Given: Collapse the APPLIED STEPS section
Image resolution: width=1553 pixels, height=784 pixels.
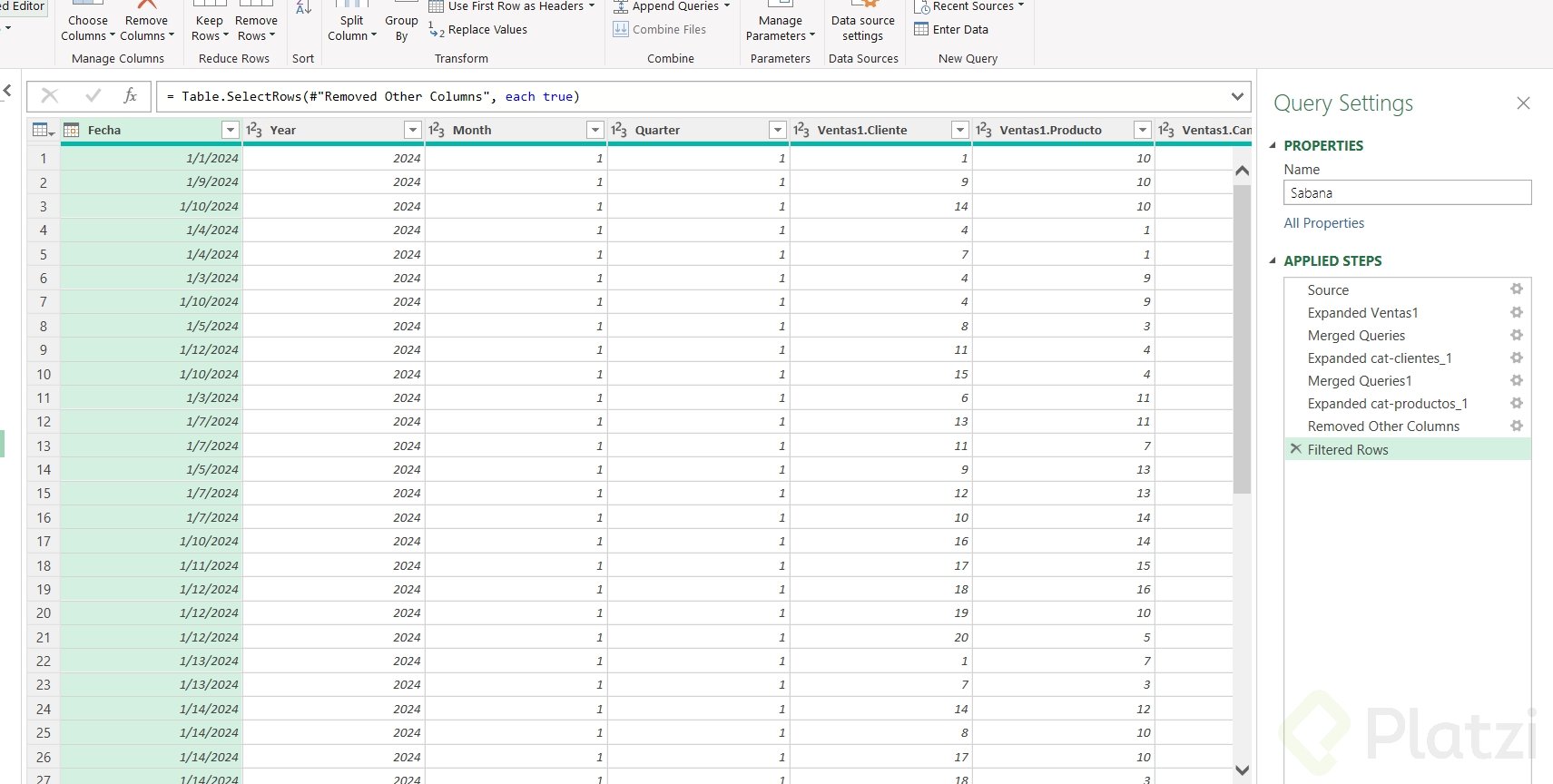Looking at the screenshot, I should click(1273, 260).
